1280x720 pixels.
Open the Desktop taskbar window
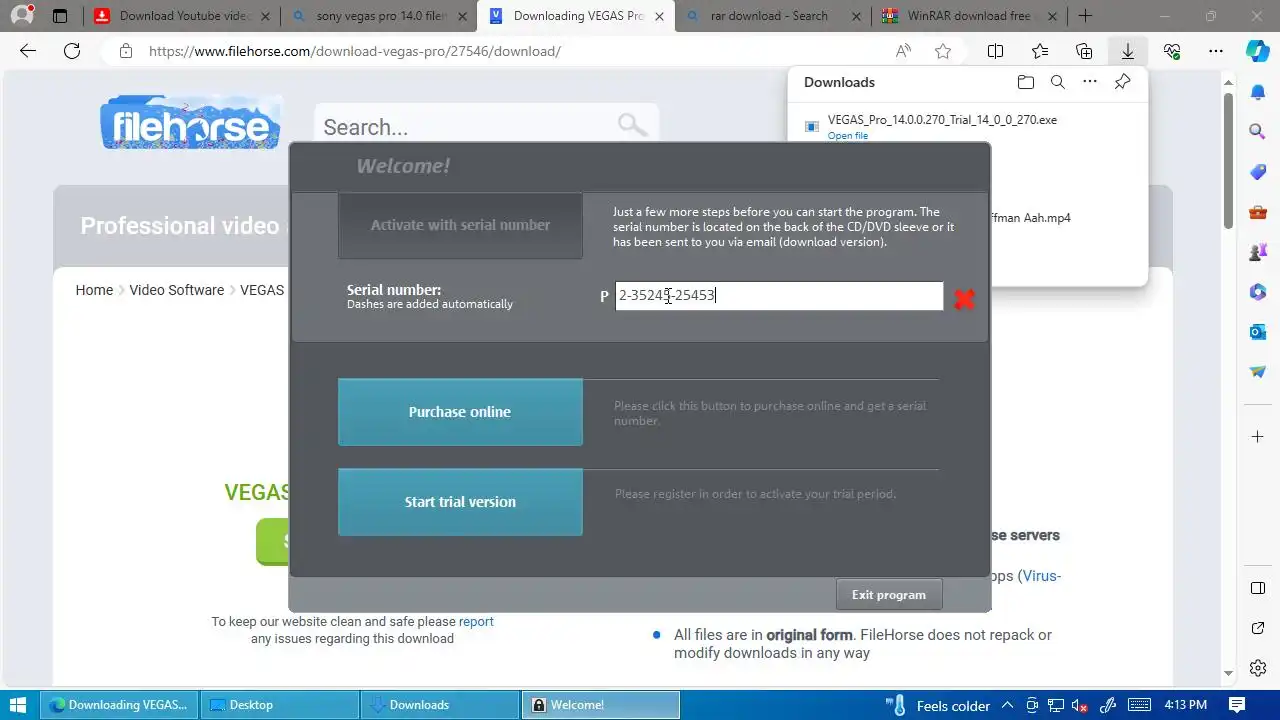coord(279,705)
